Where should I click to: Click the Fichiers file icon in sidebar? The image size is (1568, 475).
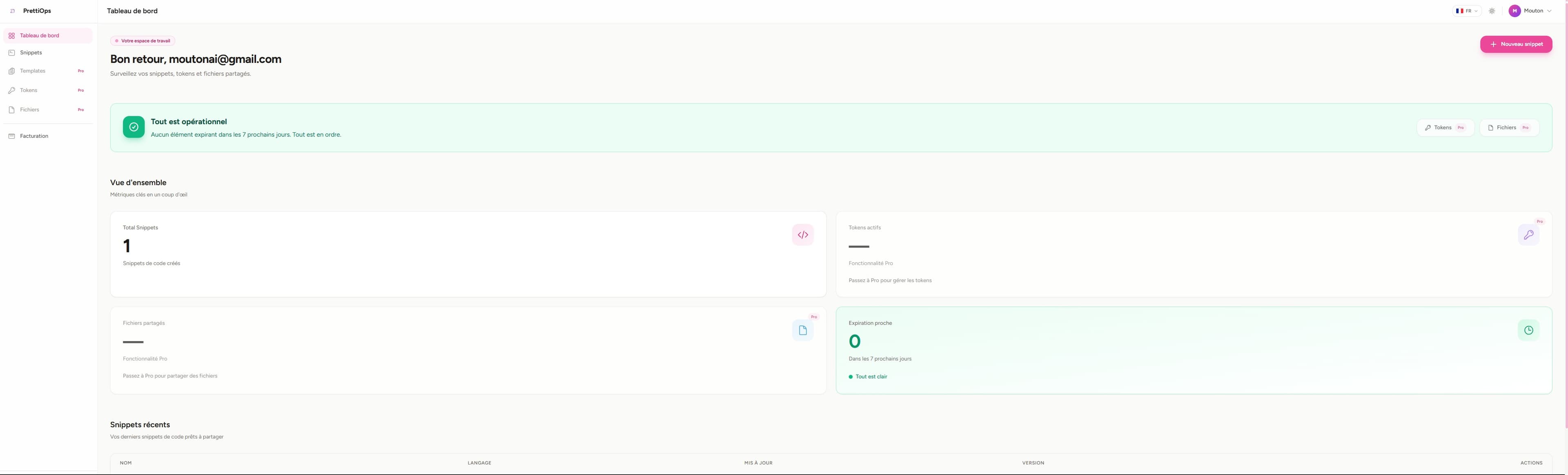point(11,110)
